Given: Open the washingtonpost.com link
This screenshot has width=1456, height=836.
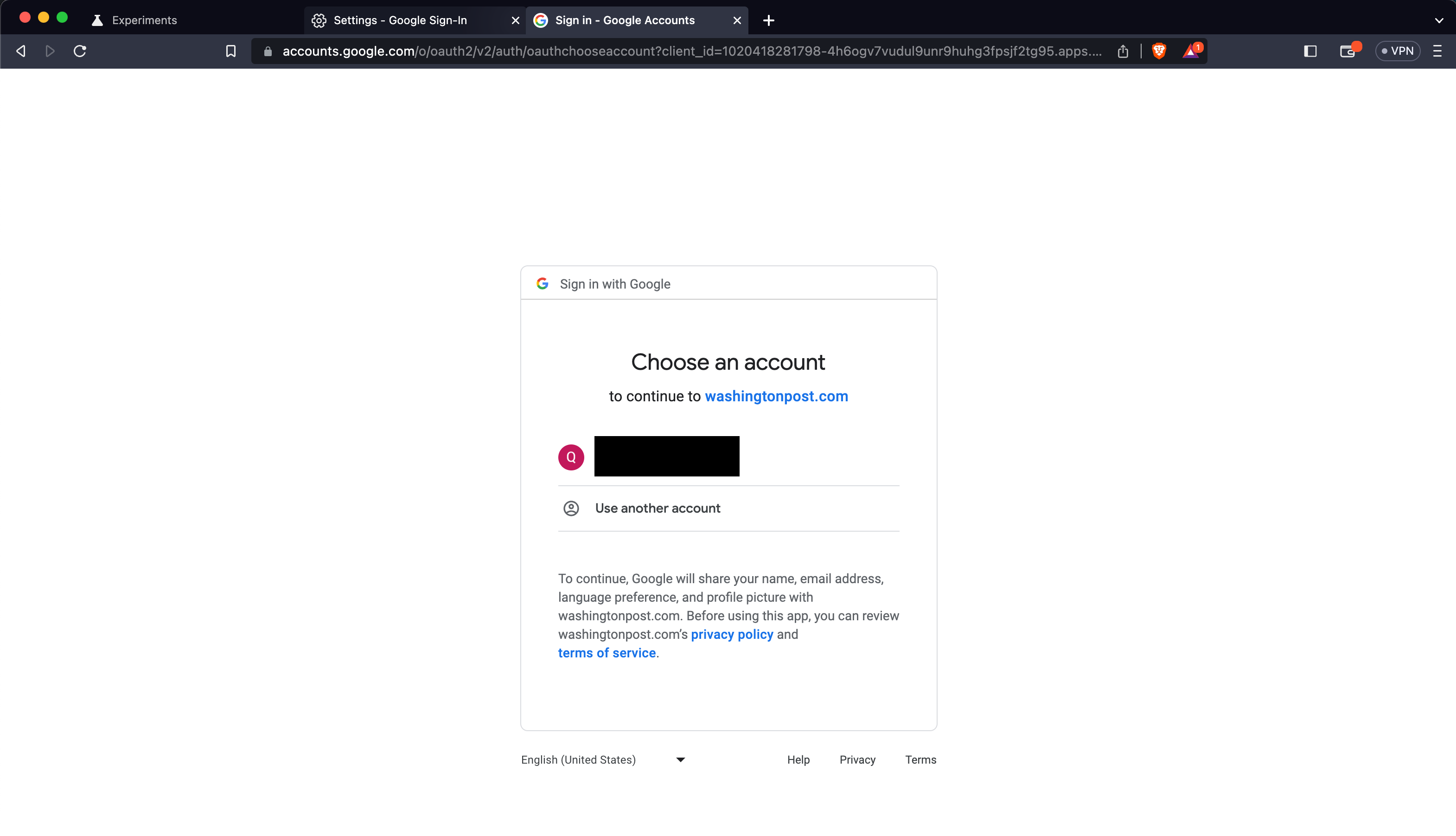Looking at the screenshot, I should pos(776,396).
